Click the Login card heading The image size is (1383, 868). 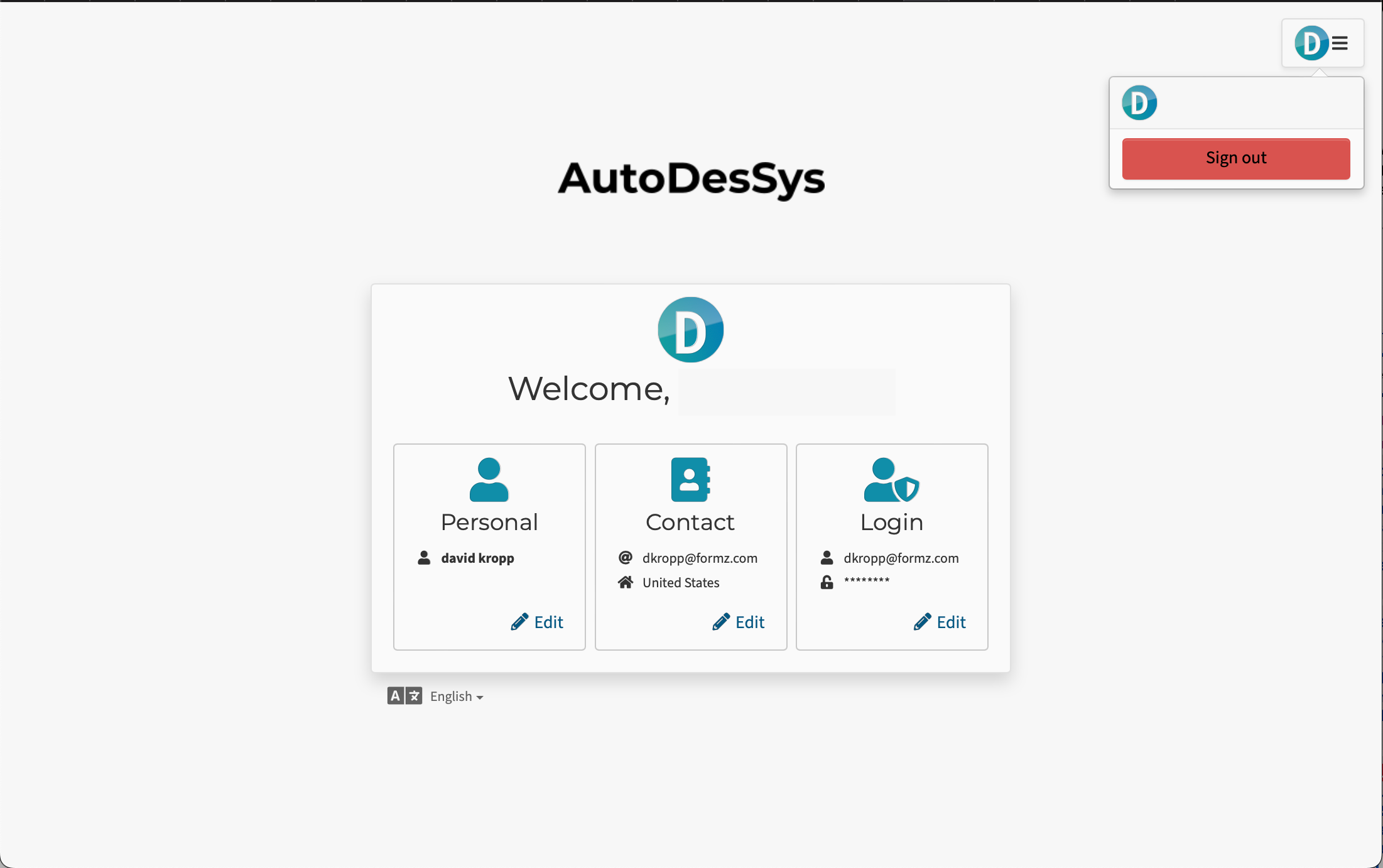click(892, 523)
